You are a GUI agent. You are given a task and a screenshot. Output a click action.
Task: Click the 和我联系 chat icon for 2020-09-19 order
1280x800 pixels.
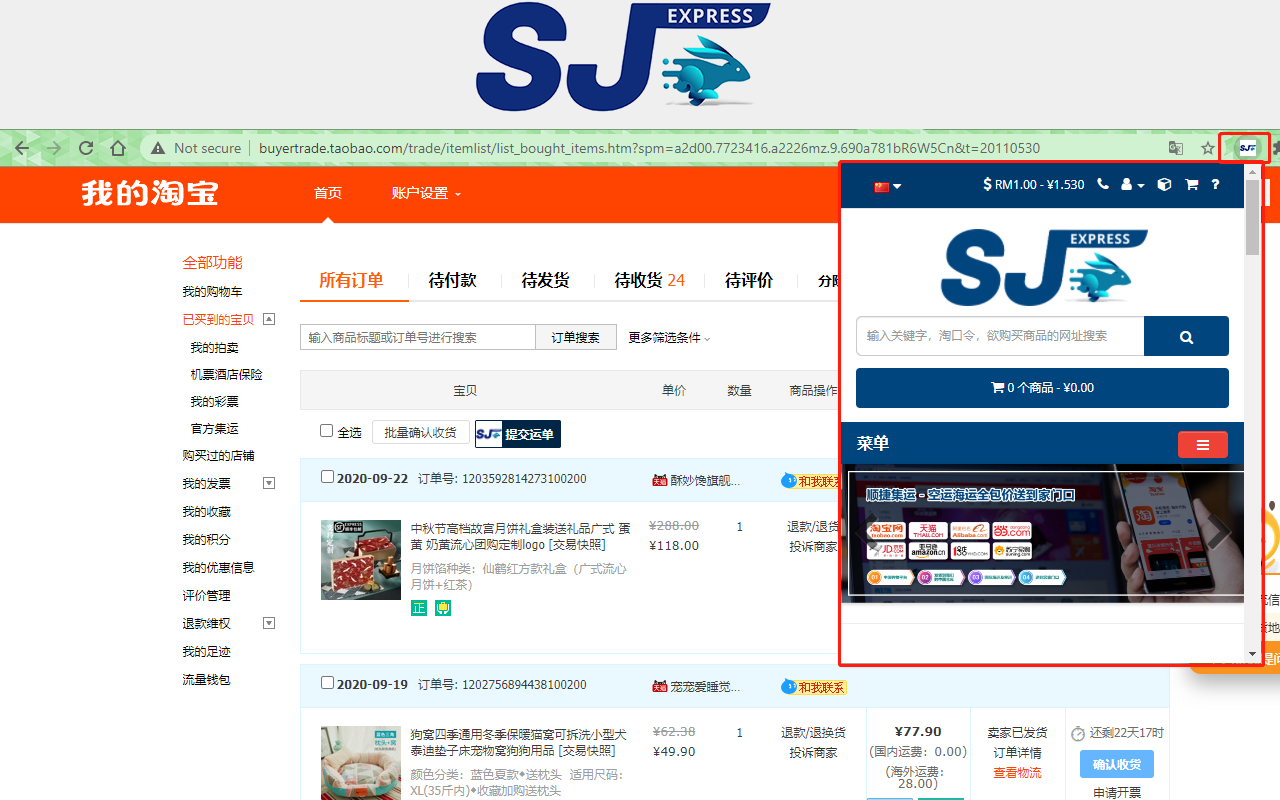coord(814,687)
